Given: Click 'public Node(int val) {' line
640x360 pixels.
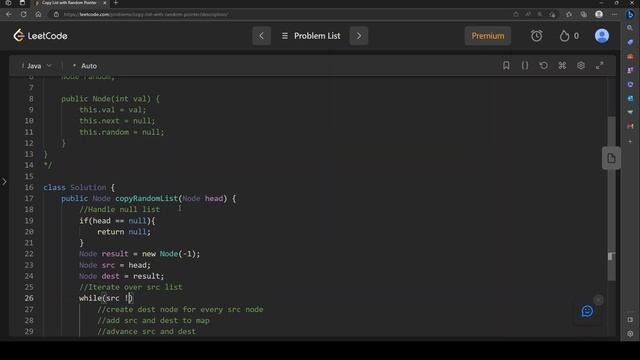Looking at the screenshot, I should click(x=111, y=99).
